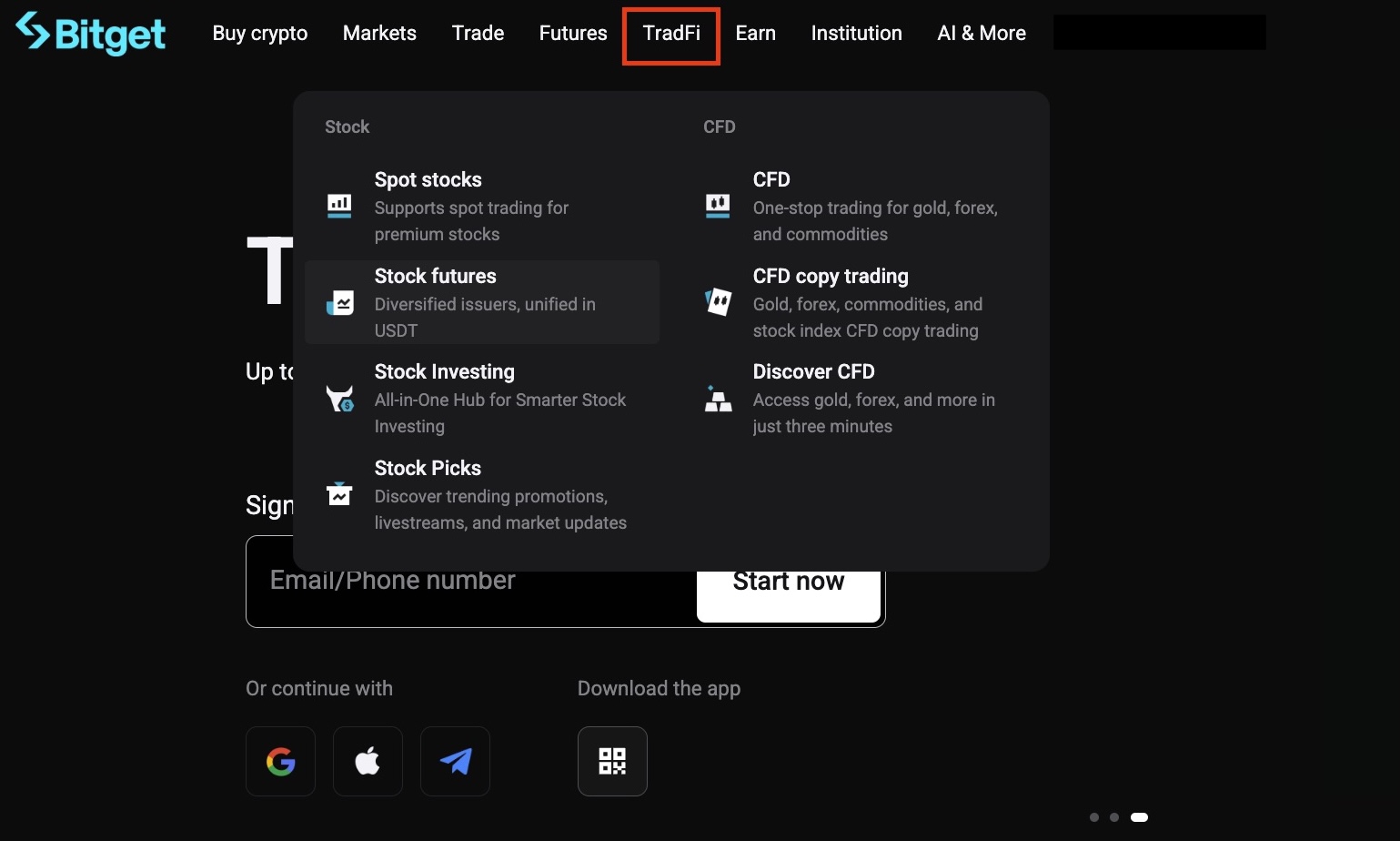Open the Trade menu

(478, 33)
